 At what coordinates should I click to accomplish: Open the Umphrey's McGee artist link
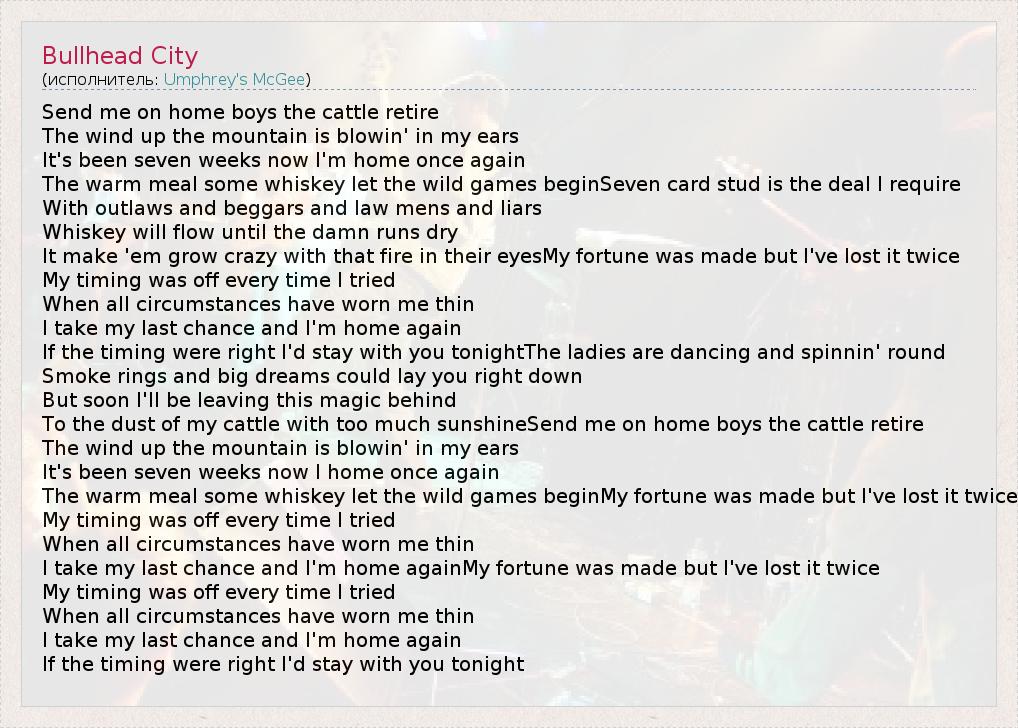236,79
